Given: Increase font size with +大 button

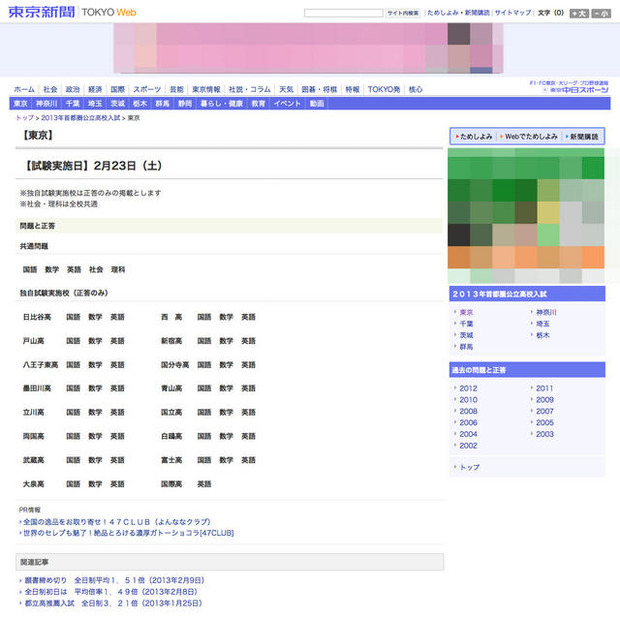Looking at the screenshot, I should point(579,13).
